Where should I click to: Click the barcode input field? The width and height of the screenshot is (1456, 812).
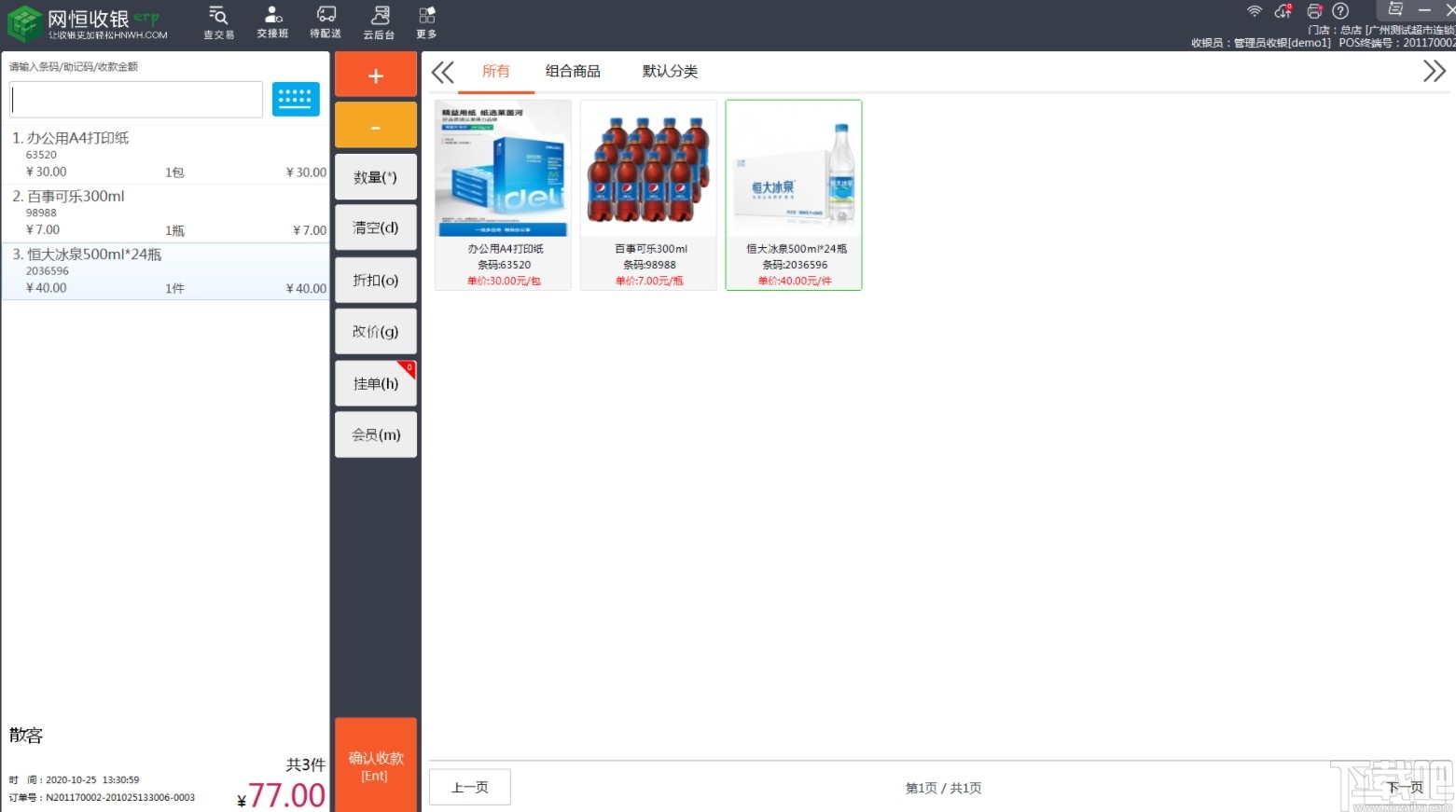[135, 99]
